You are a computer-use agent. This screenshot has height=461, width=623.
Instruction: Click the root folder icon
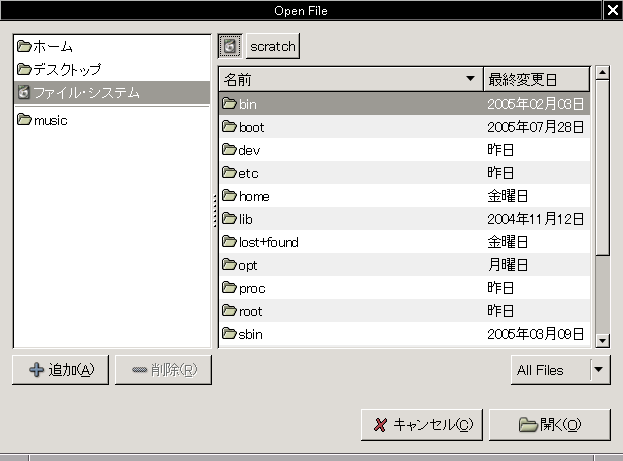[x=229, y=311]
